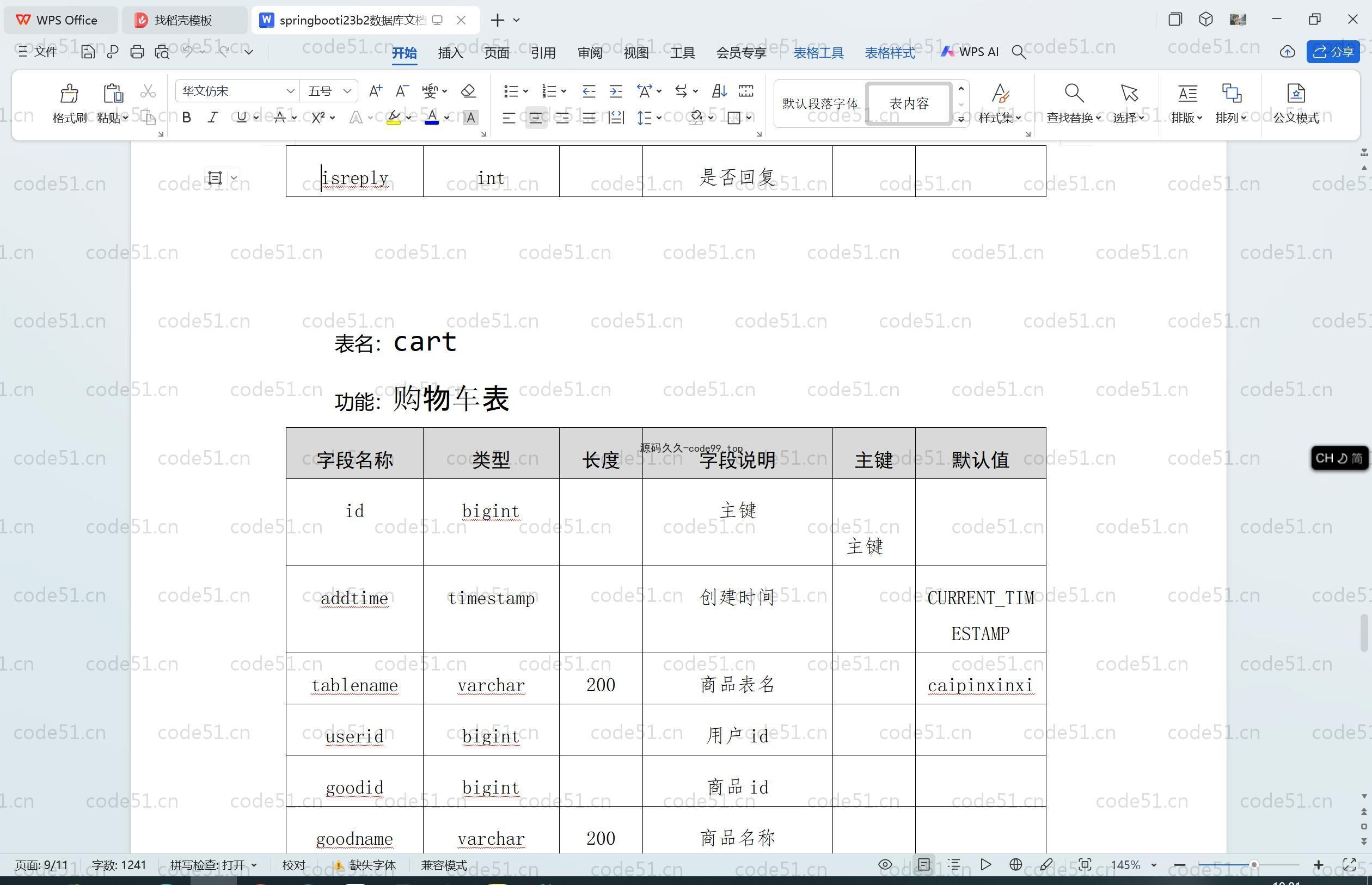The width and height of the screenshot is (1372, 885).
Task: Click the 缺失字体 missing font warning
Action: tap(364, 865)
